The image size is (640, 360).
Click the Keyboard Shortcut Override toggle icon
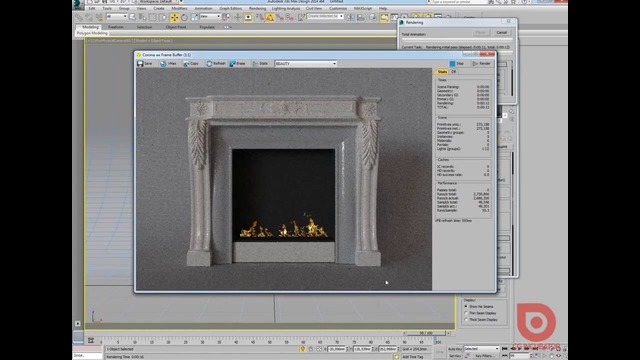[248, 17]
